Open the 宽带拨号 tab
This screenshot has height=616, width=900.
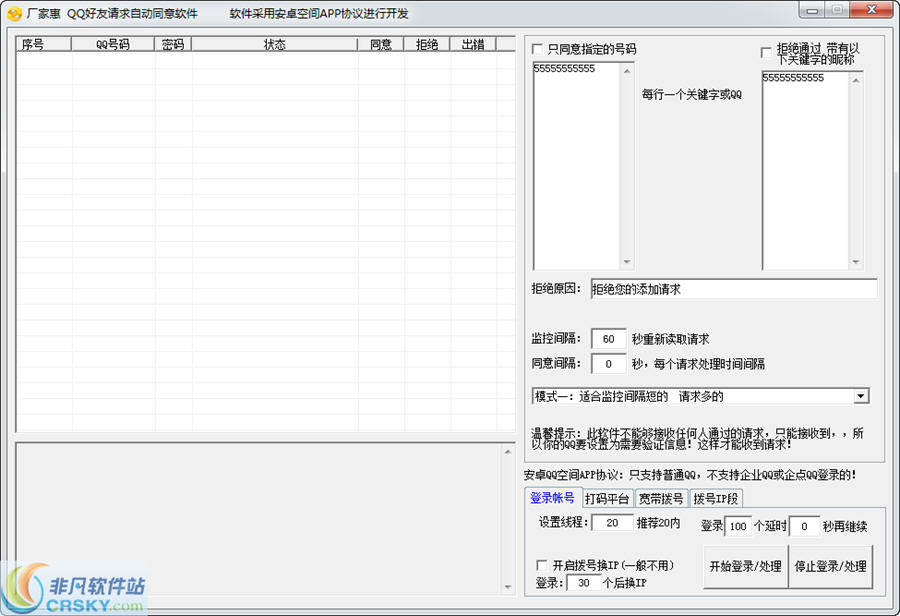pos(661,499)
